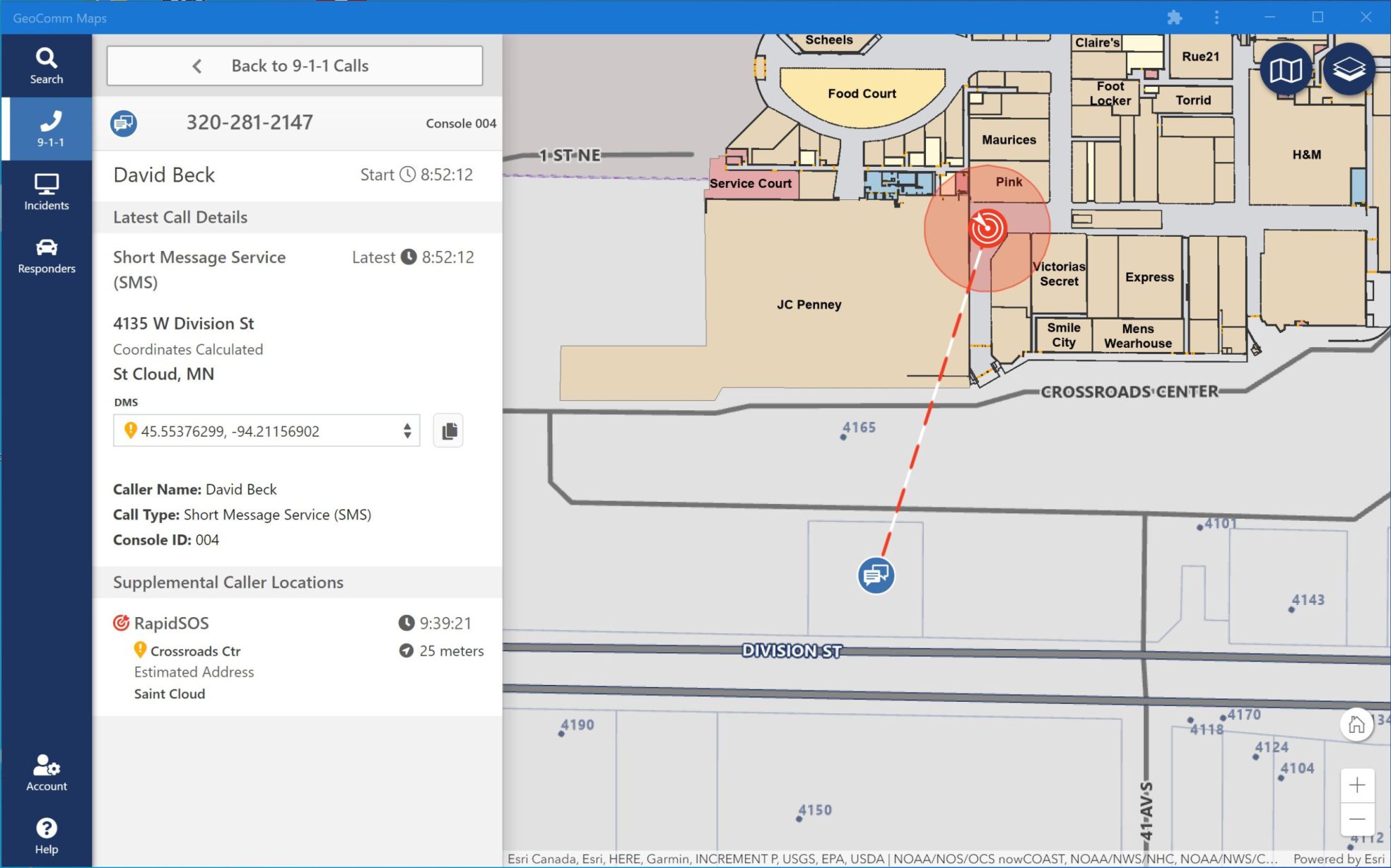Click the map Home extent button
Image resolution: width=1391 pixels, height=868 pixels.
coord(1356,725)
